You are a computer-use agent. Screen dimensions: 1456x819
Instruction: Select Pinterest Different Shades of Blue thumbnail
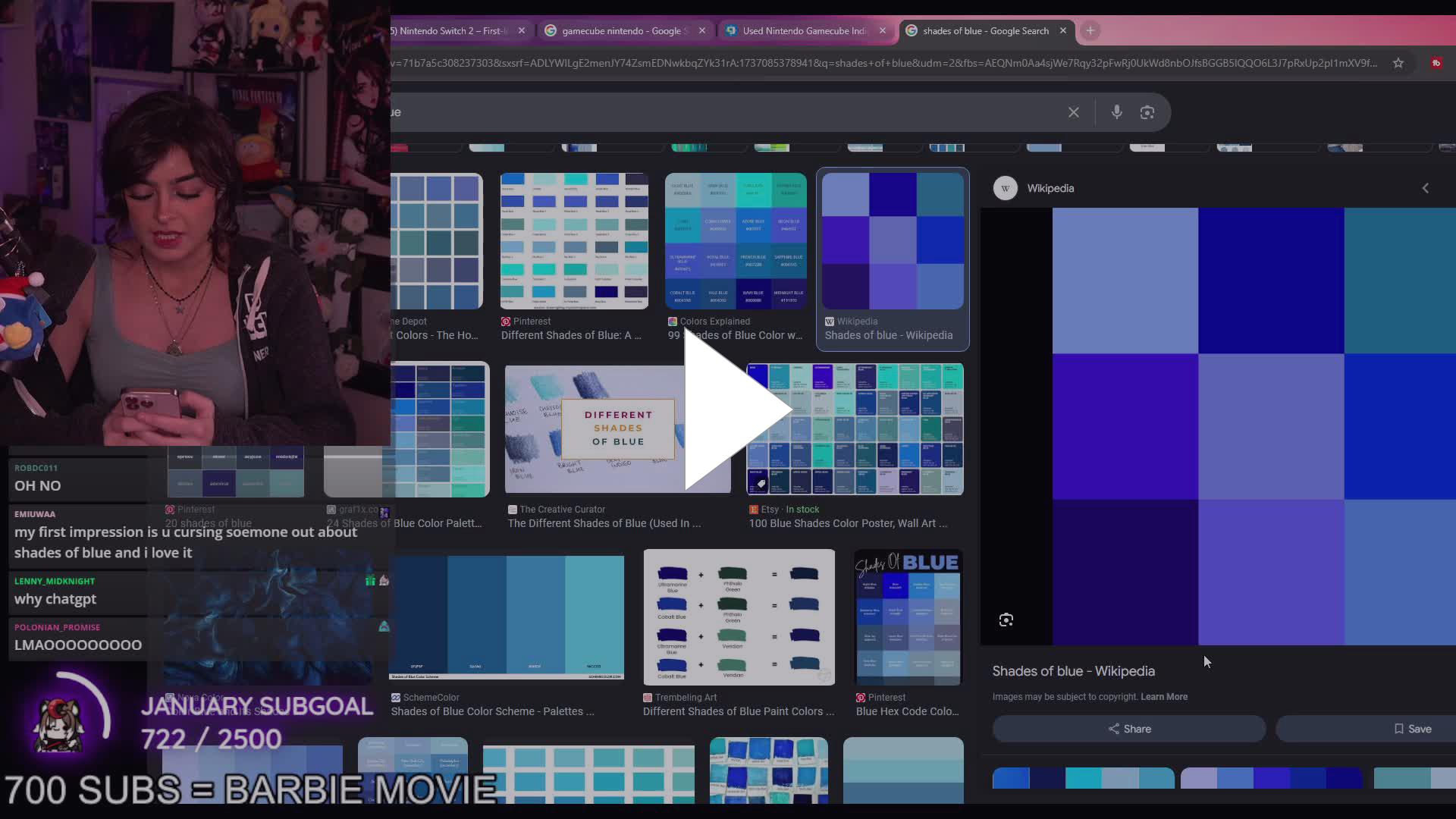point(574,241)
